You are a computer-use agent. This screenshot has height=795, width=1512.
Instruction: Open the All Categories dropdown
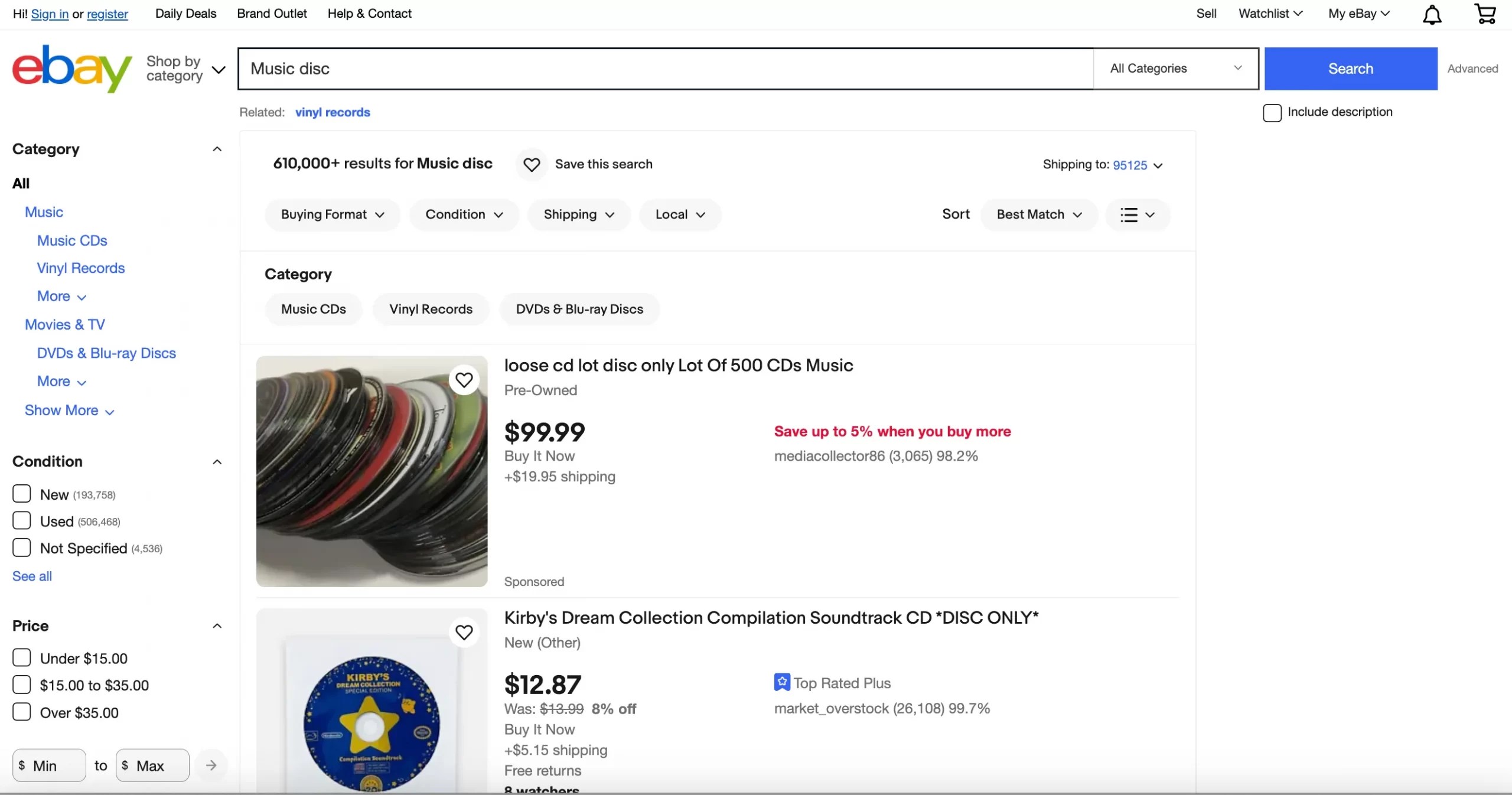coord(1174,69)
